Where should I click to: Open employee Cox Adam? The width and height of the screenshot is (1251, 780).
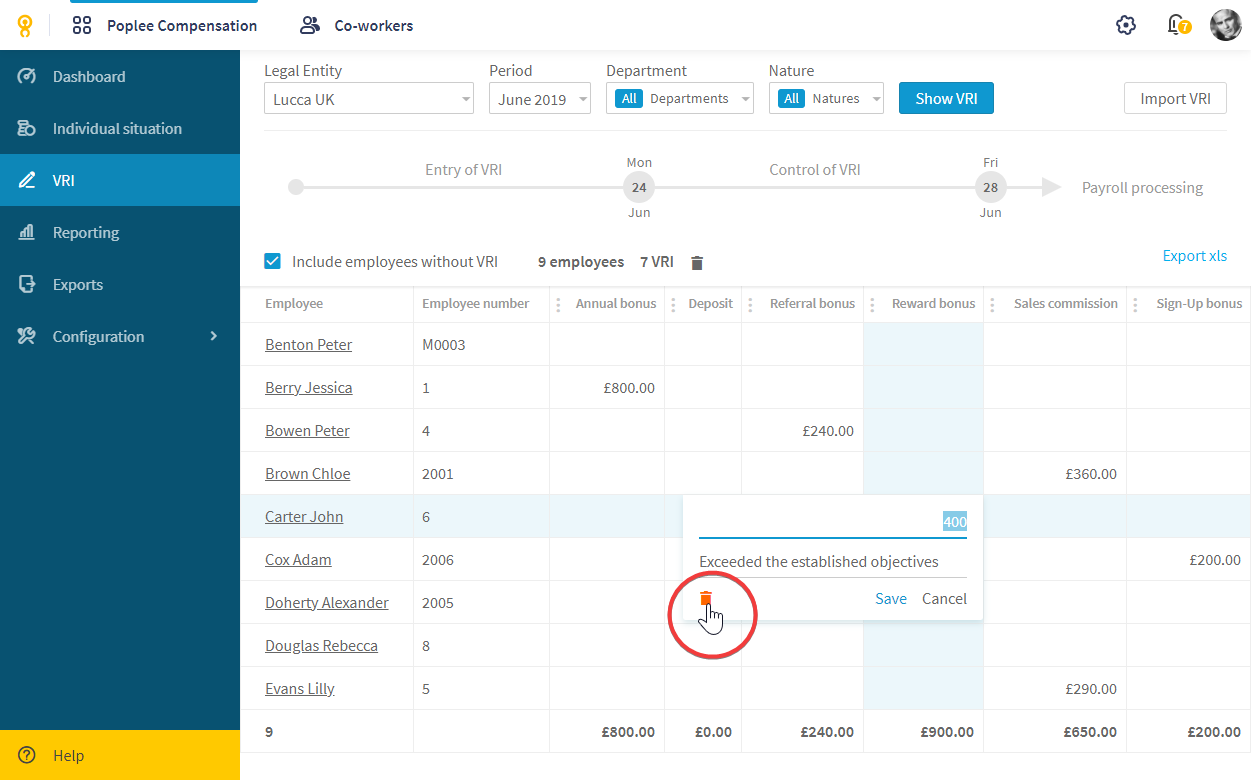pyautogui.click(x=298, y=560)
